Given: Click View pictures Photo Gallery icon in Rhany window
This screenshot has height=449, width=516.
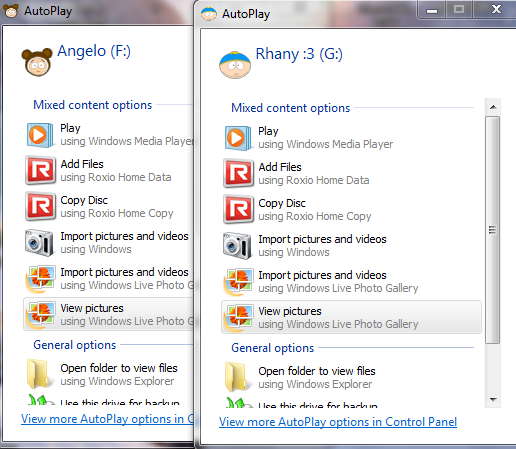Looking at the screenshot, I should tap(238, 318).
